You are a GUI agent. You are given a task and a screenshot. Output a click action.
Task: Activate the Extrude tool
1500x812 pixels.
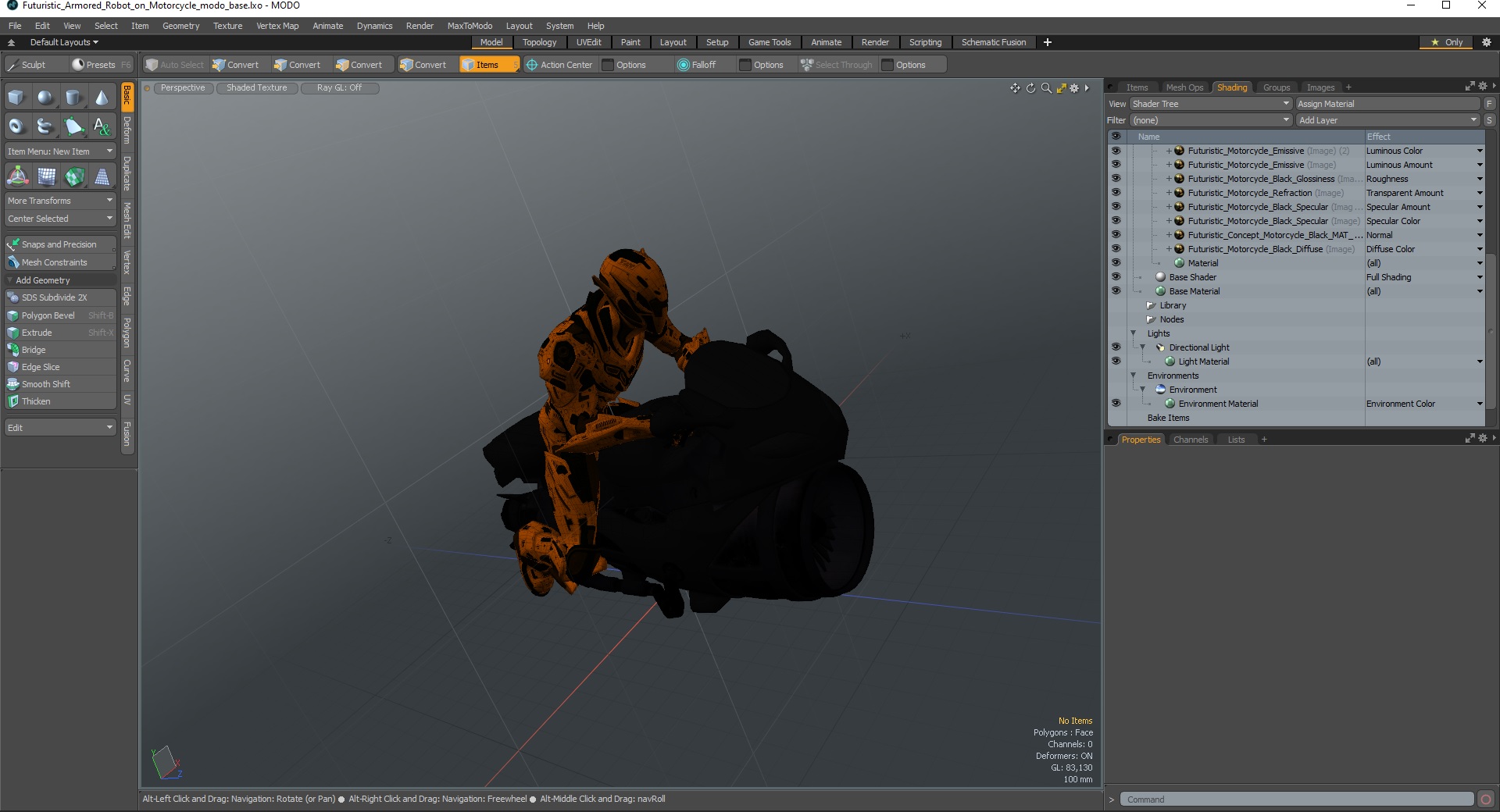60,333
